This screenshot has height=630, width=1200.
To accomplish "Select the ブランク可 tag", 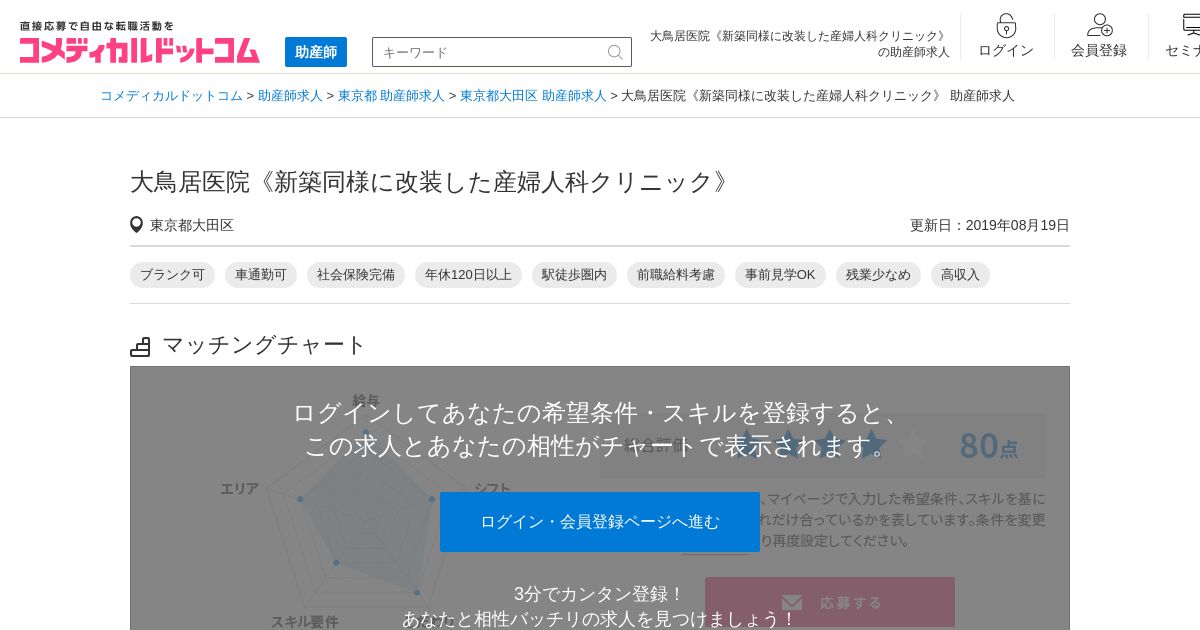I will pos(172,275).
